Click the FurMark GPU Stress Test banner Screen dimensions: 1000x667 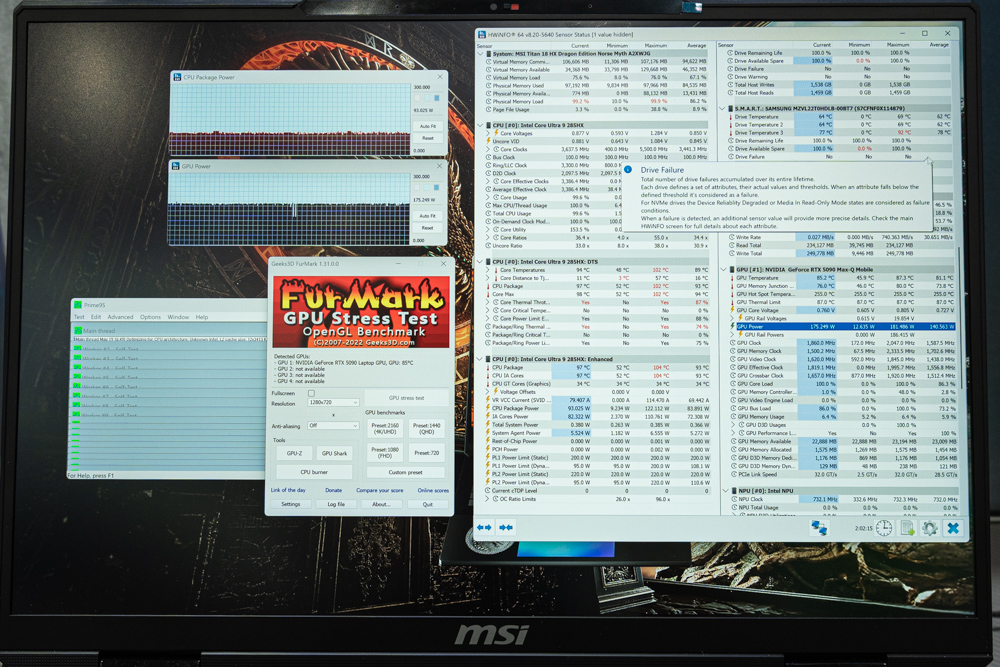point(361,311)
